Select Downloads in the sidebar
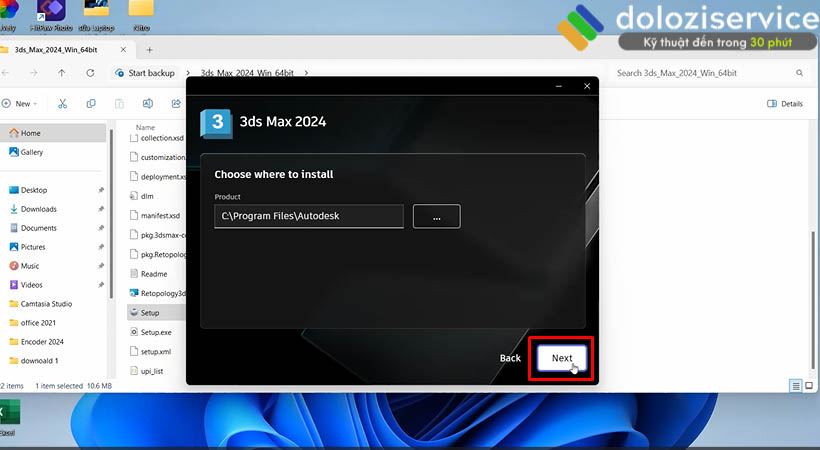Screen dimensions: 820x450 pyautogui.click(x=38, y=209)
